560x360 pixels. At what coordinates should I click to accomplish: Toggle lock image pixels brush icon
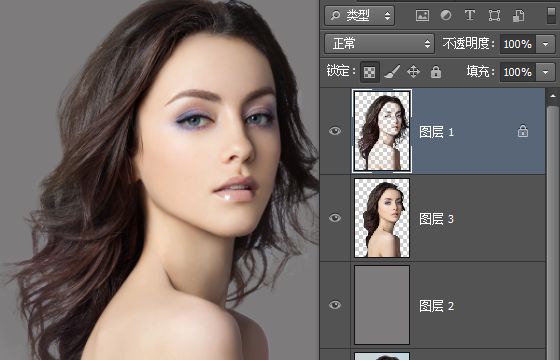click(392, 72)
